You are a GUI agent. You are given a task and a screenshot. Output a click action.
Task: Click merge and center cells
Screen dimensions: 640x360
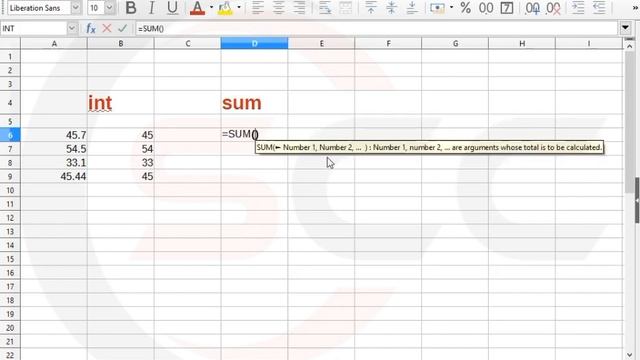coord(346,8)
